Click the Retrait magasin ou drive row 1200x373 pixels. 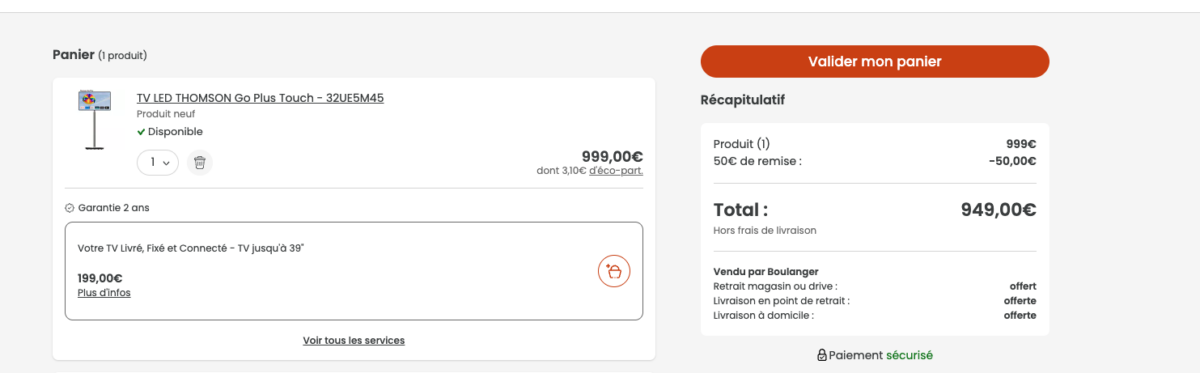tap(875, 286)
